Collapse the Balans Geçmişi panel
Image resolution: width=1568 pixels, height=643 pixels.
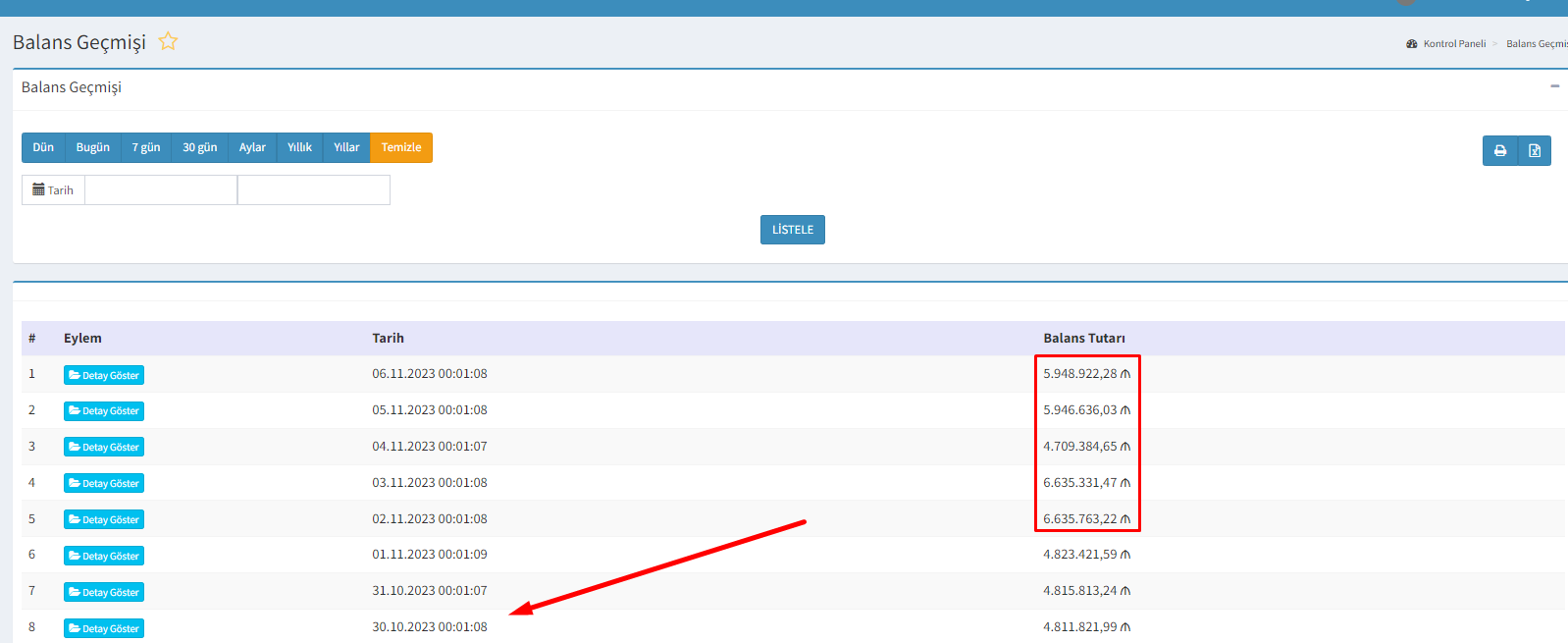point(1554,86)
